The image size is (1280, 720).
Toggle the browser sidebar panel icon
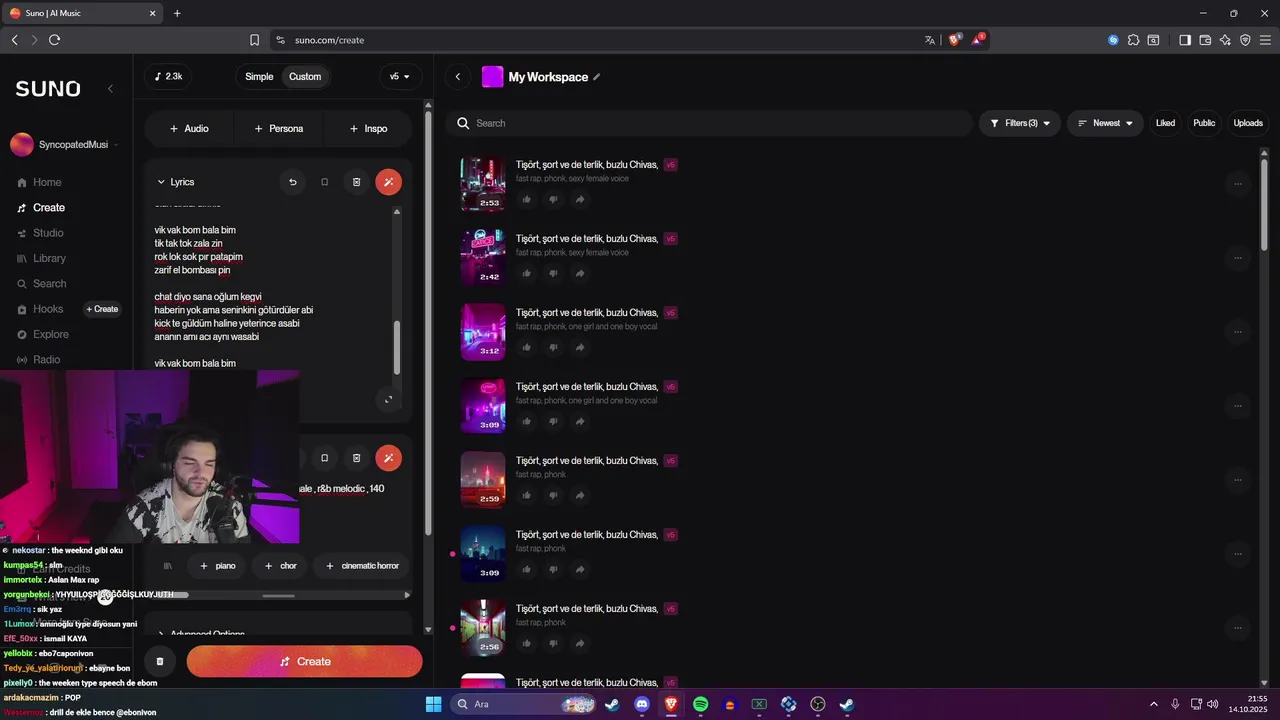click(x=1185, y=40)
